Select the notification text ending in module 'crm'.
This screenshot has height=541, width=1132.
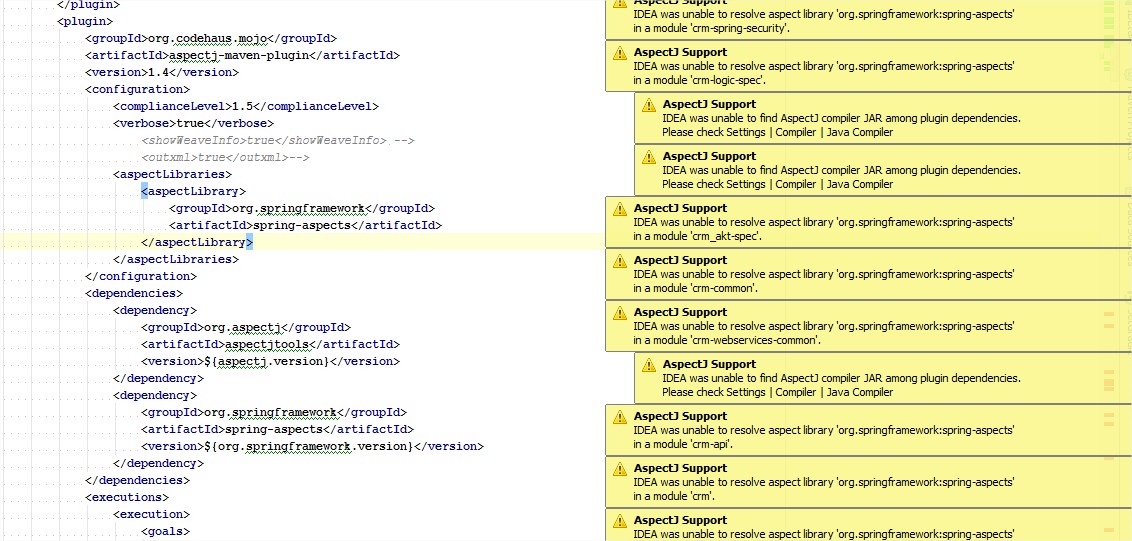coord(824,489)
